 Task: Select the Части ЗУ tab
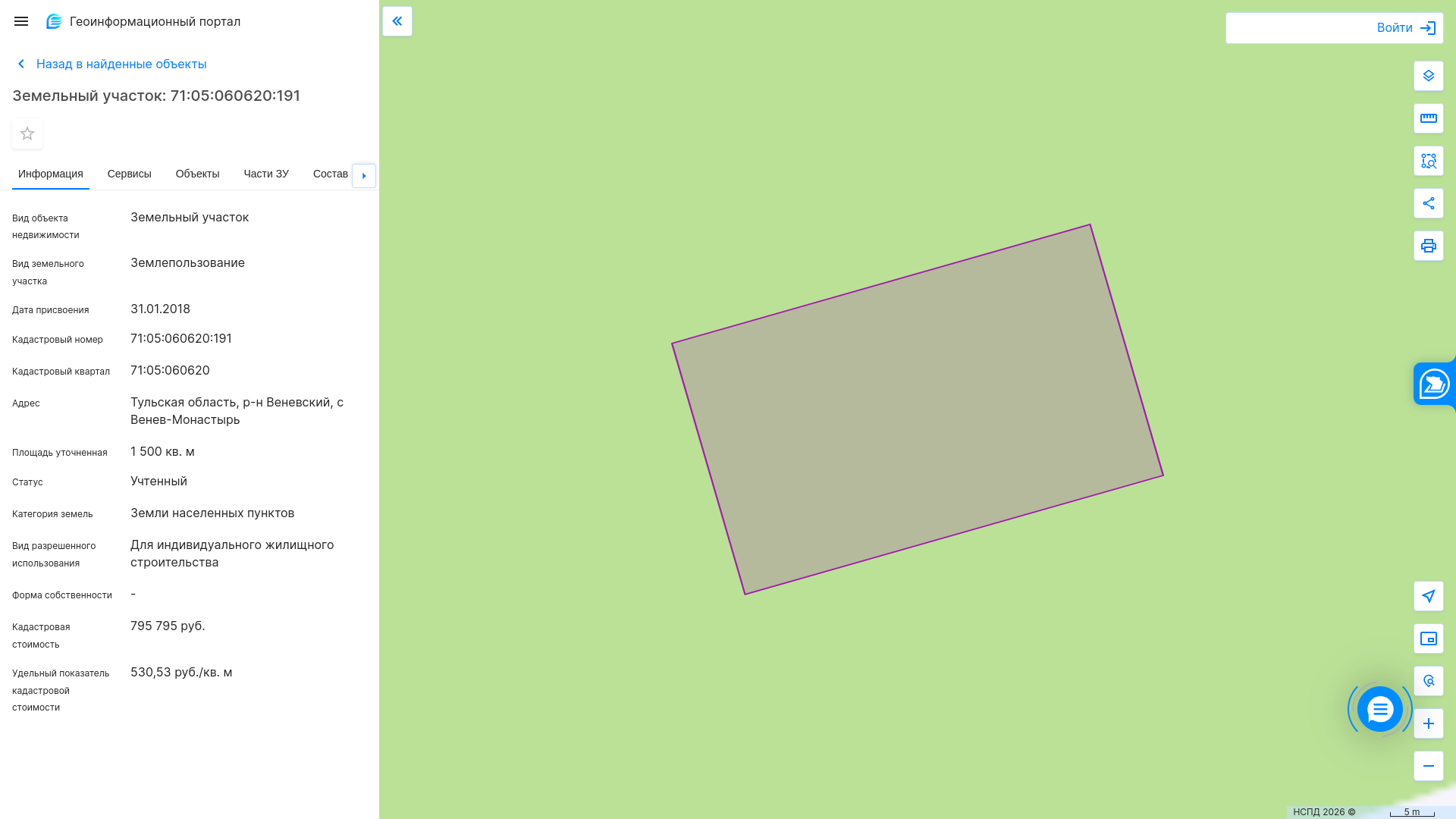coord(266,174)
